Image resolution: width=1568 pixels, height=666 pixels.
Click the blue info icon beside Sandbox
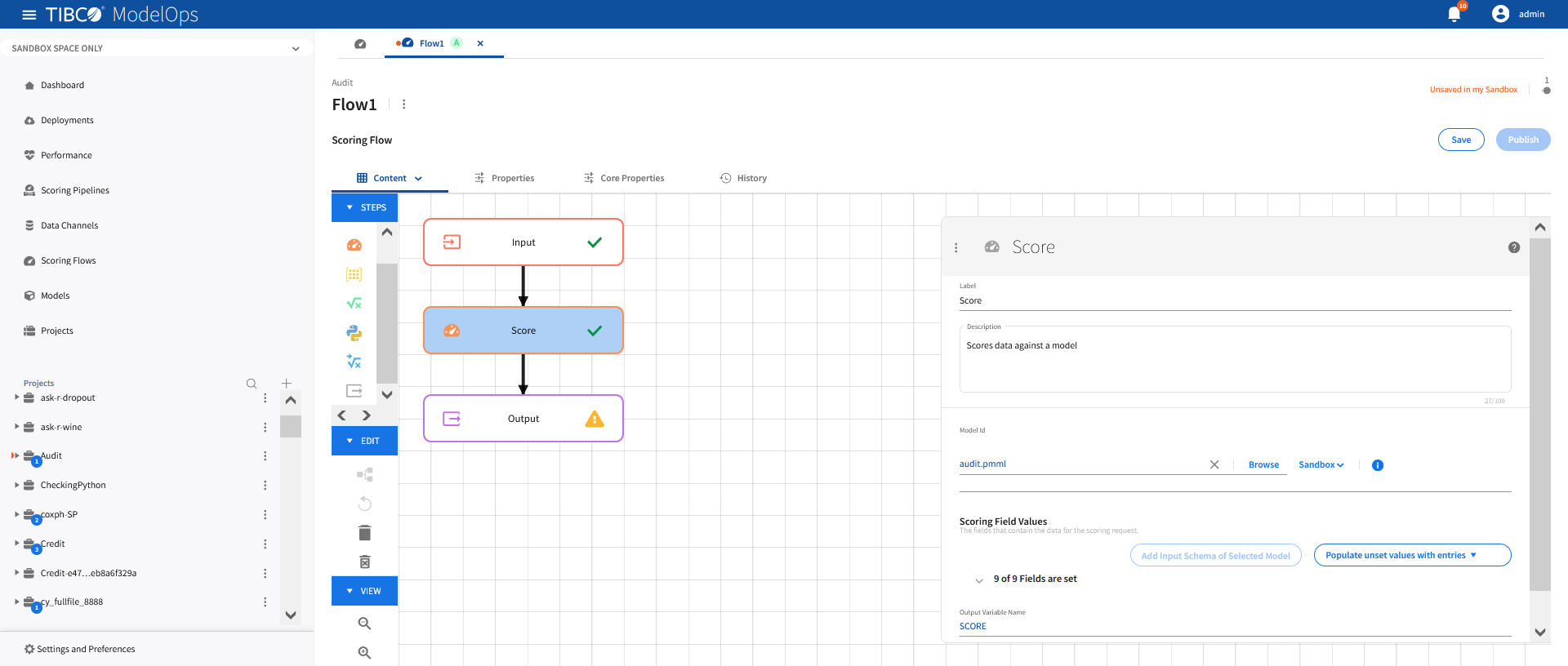(x=1377, y=465)
